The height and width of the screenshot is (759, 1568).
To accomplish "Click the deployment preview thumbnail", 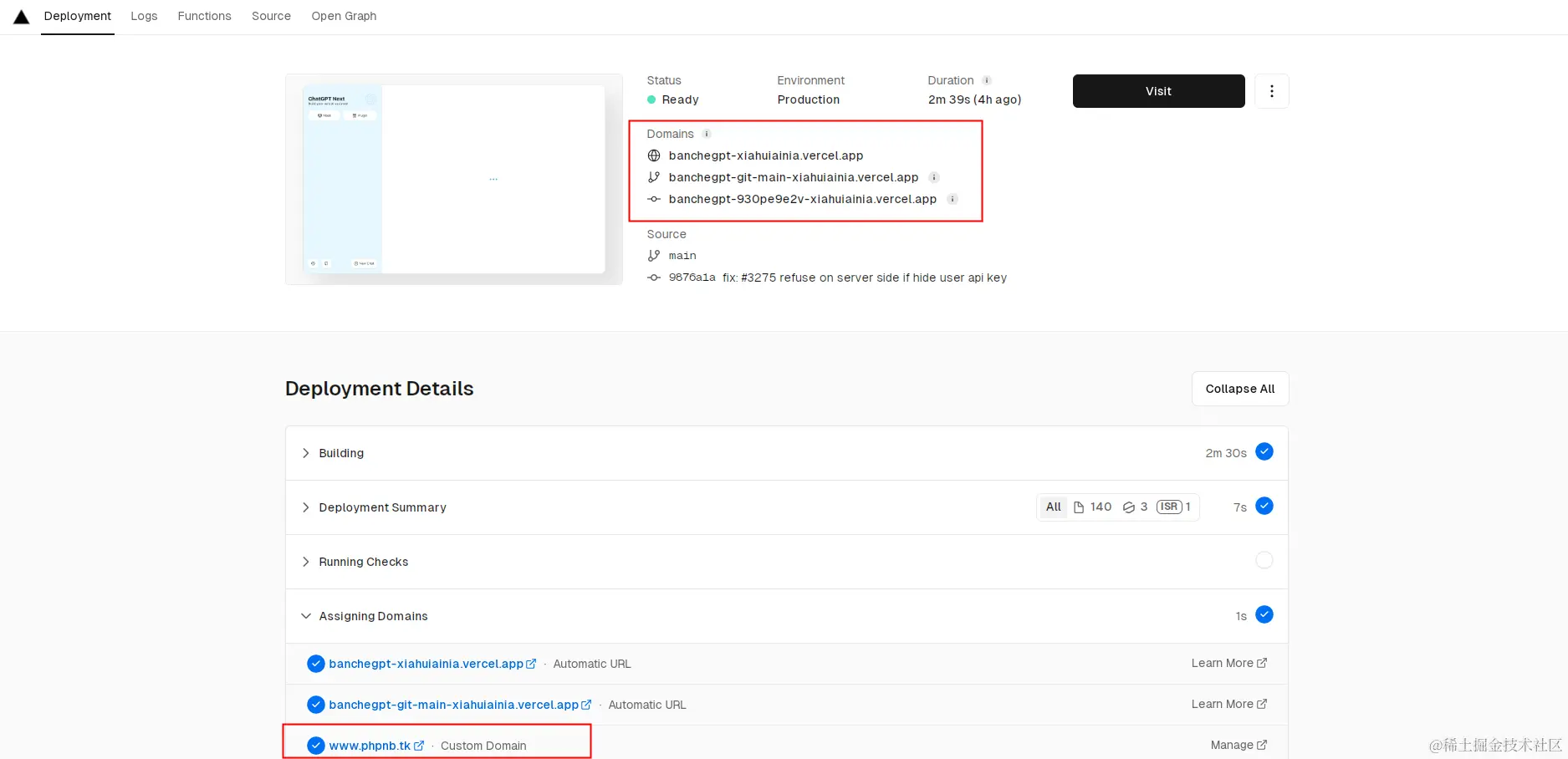I will click(454, 179).
